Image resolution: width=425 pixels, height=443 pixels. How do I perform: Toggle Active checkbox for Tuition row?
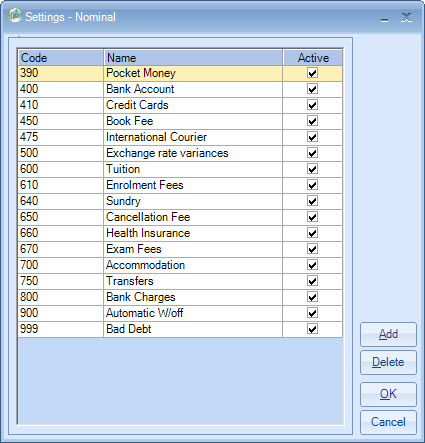tap(312, 169)
